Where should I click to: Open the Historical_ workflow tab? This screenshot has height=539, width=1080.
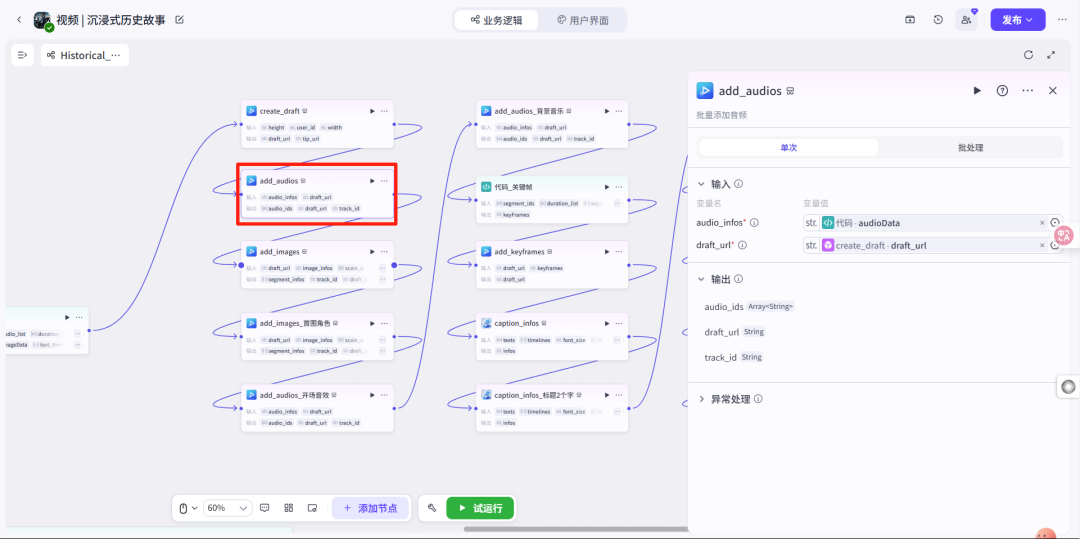point(85,55)
